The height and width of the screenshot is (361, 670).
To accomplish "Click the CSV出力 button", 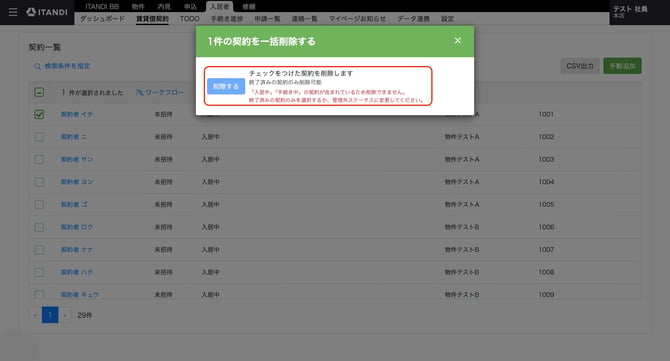I will (580, 66).
